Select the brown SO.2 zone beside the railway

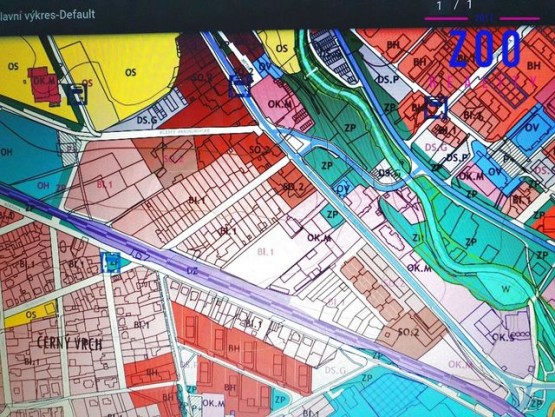tap(408, 332)
